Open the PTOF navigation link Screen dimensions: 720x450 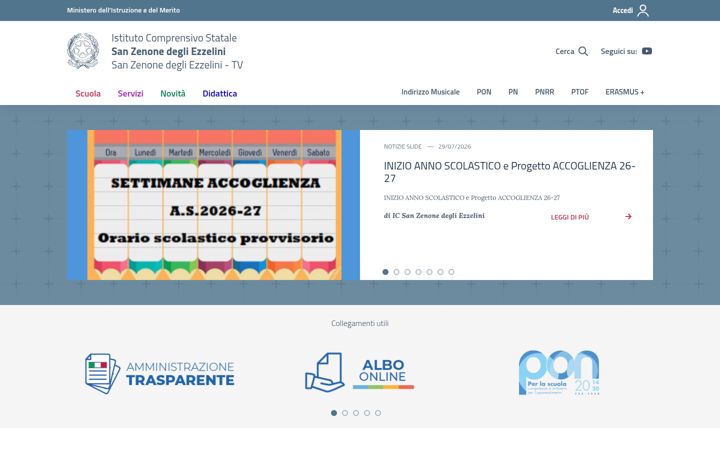click(579, 92)
